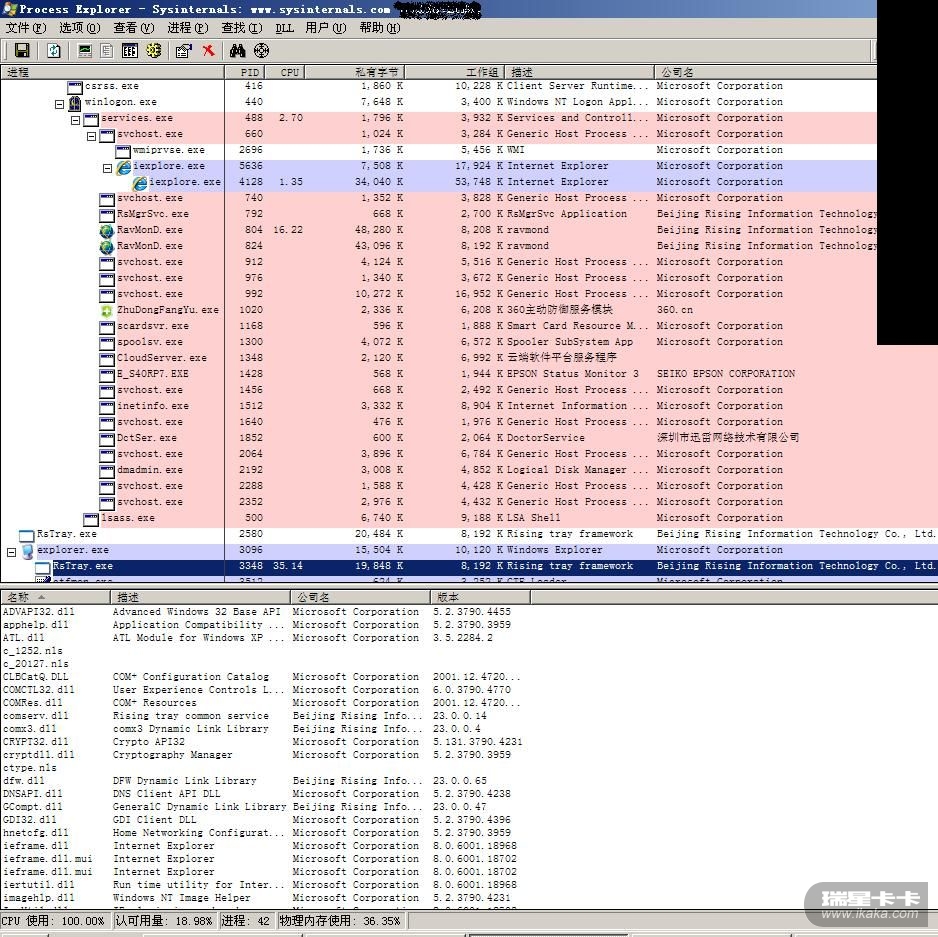Screen dimensions: 938x937
Task: Click the first iexplore.exe icon, PID 5636
Action: click(123, 166)
